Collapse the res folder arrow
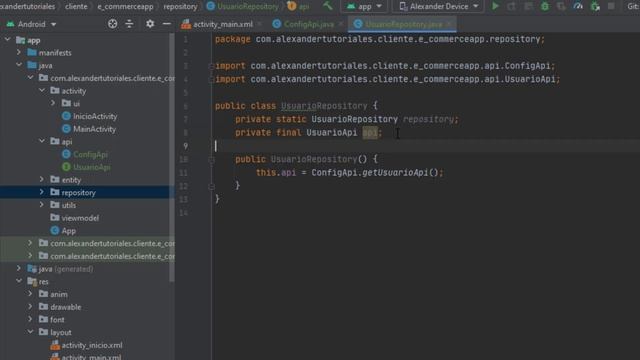Image resolution: width=640 pixels, height=360 pixels. 19,281
